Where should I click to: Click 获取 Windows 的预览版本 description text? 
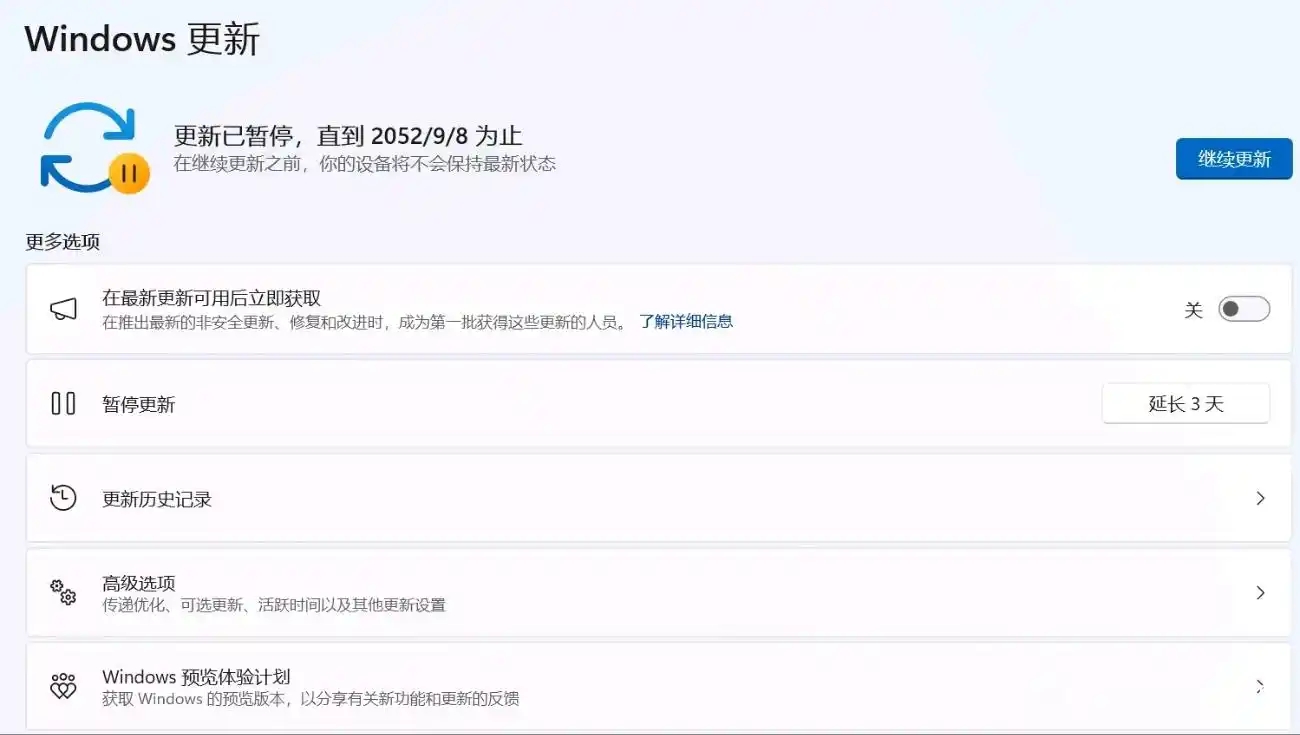[x=311, y=699]
